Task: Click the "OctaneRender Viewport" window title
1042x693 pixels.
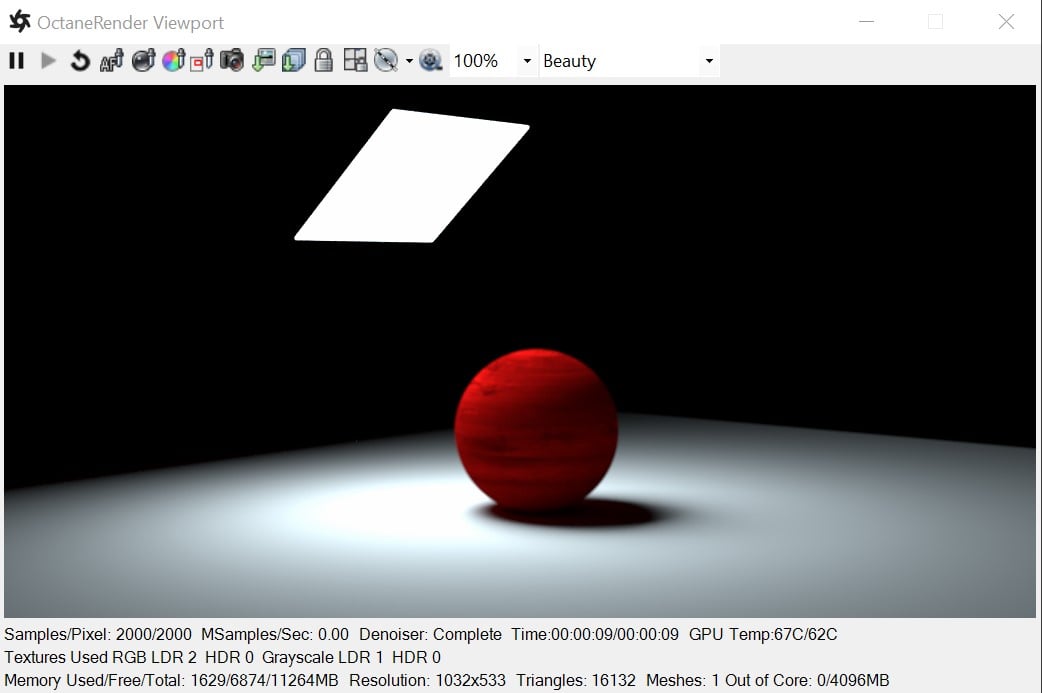Action: tap(131, 23)
